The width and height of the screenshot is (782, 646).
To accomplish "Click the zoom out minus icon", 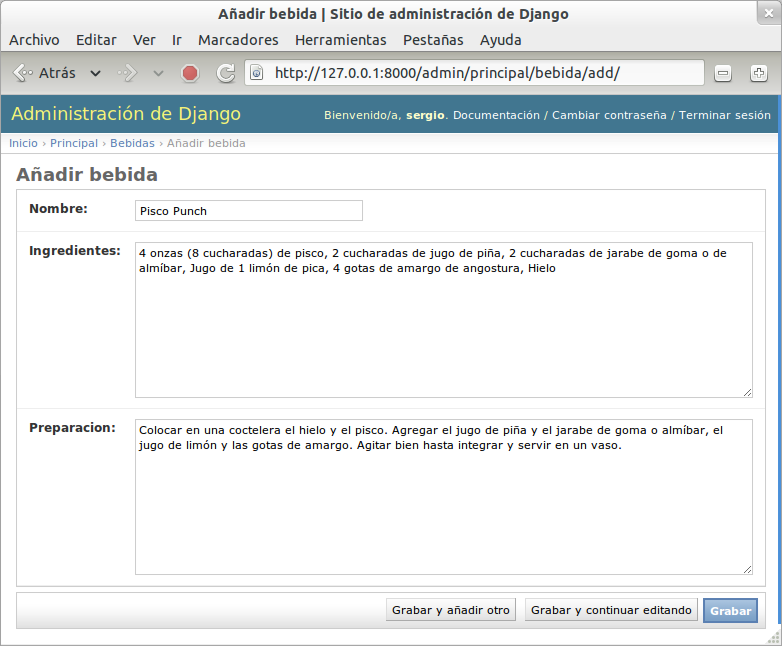I will (x=723, y=73).
